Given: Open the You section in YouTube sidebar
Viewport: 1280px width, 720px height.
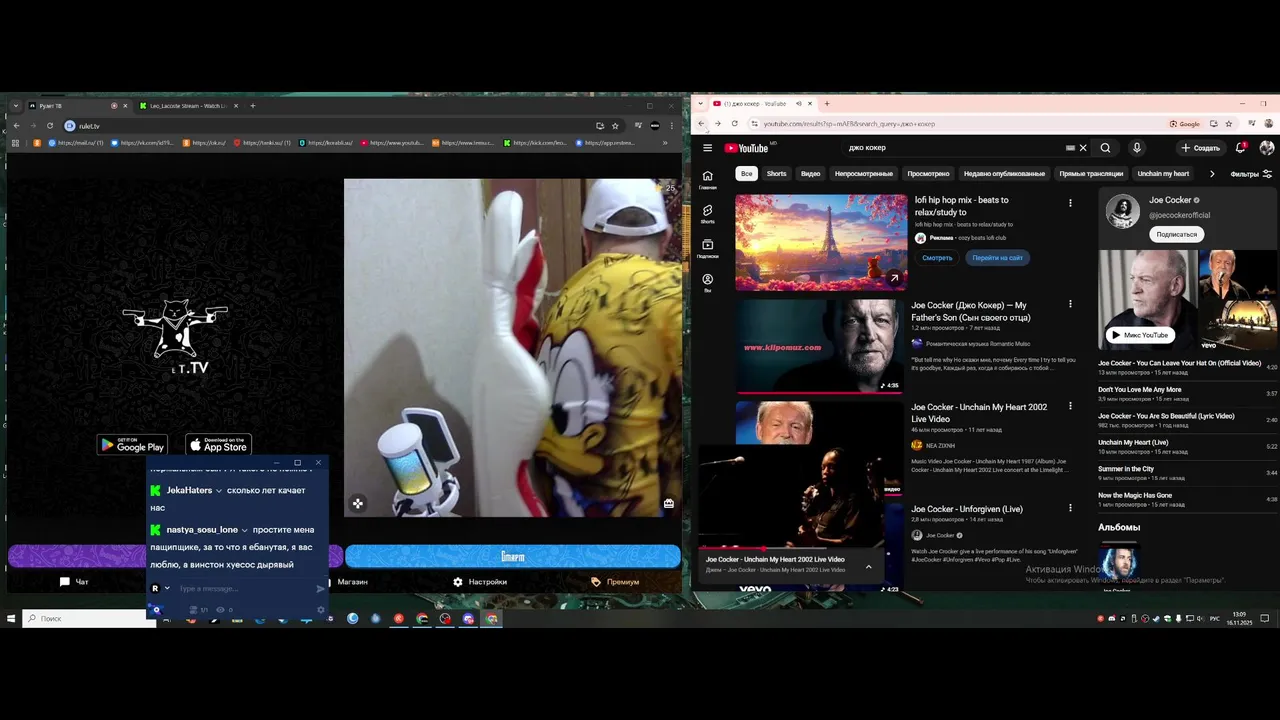Looking at the screenshot, I should tap(707, 283).
